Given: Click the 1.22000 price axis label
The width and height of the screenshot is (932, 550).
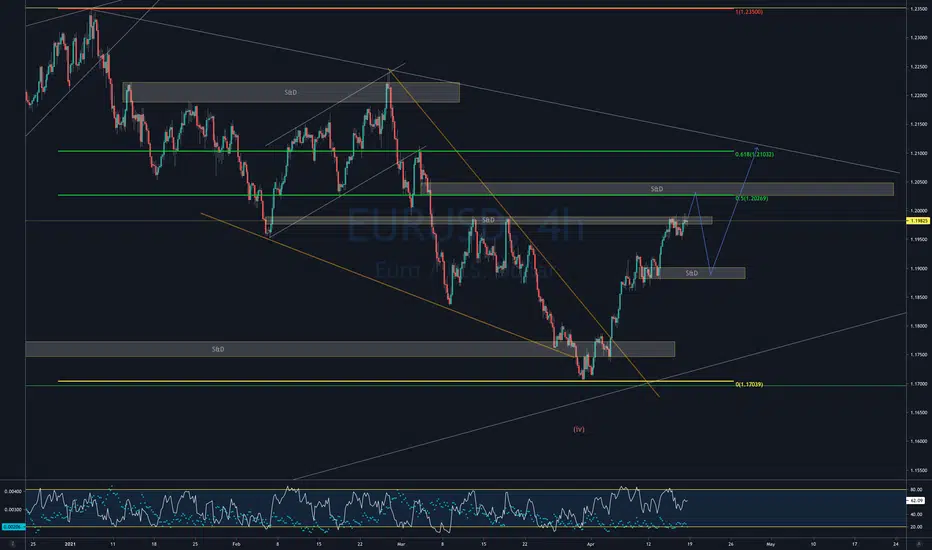Looking at the screenshot, I should [x=919, y=95].
